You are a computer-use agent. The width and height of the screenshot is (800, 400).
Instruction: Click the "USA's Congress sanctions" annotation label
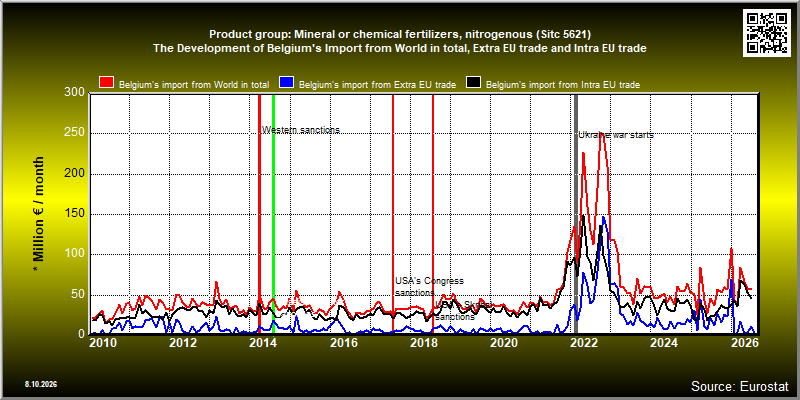pos(429,287)
